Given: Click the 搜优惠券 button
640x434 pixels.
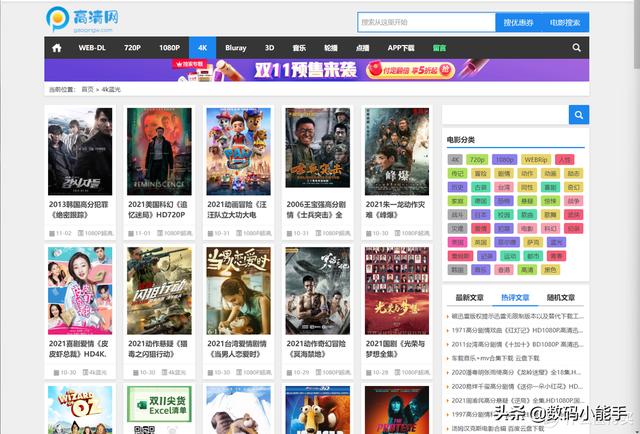Looking at the screenshot, I should pos(518,22).
